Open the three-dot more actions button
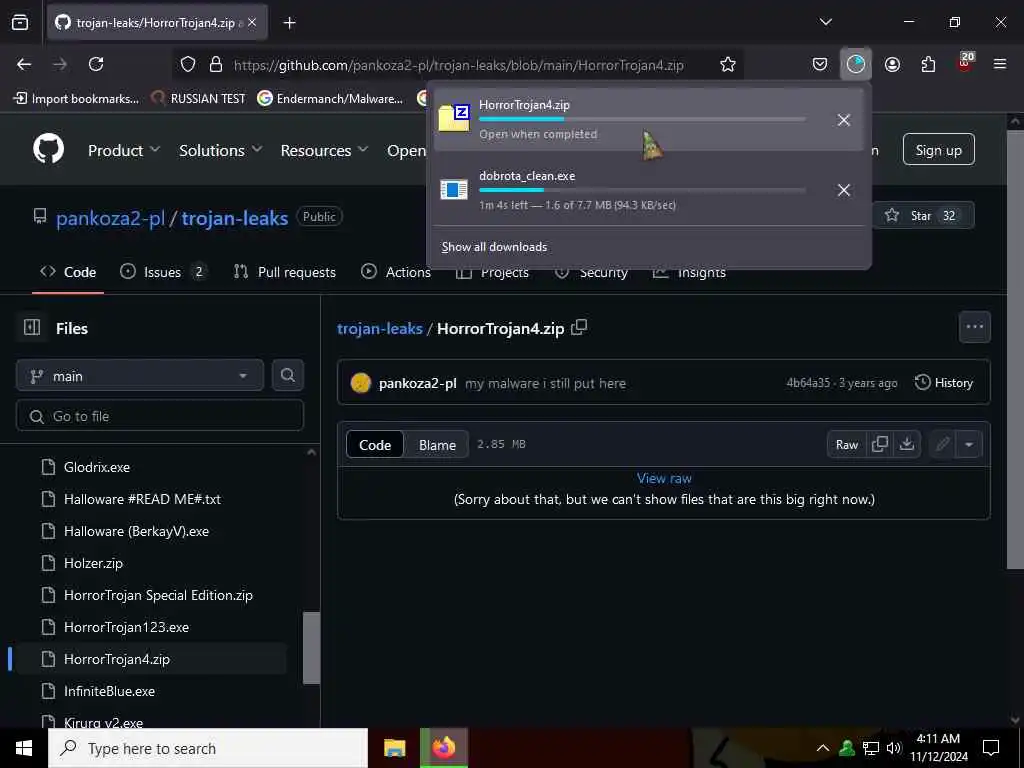 pyautogui.click(x=974, y=327)
